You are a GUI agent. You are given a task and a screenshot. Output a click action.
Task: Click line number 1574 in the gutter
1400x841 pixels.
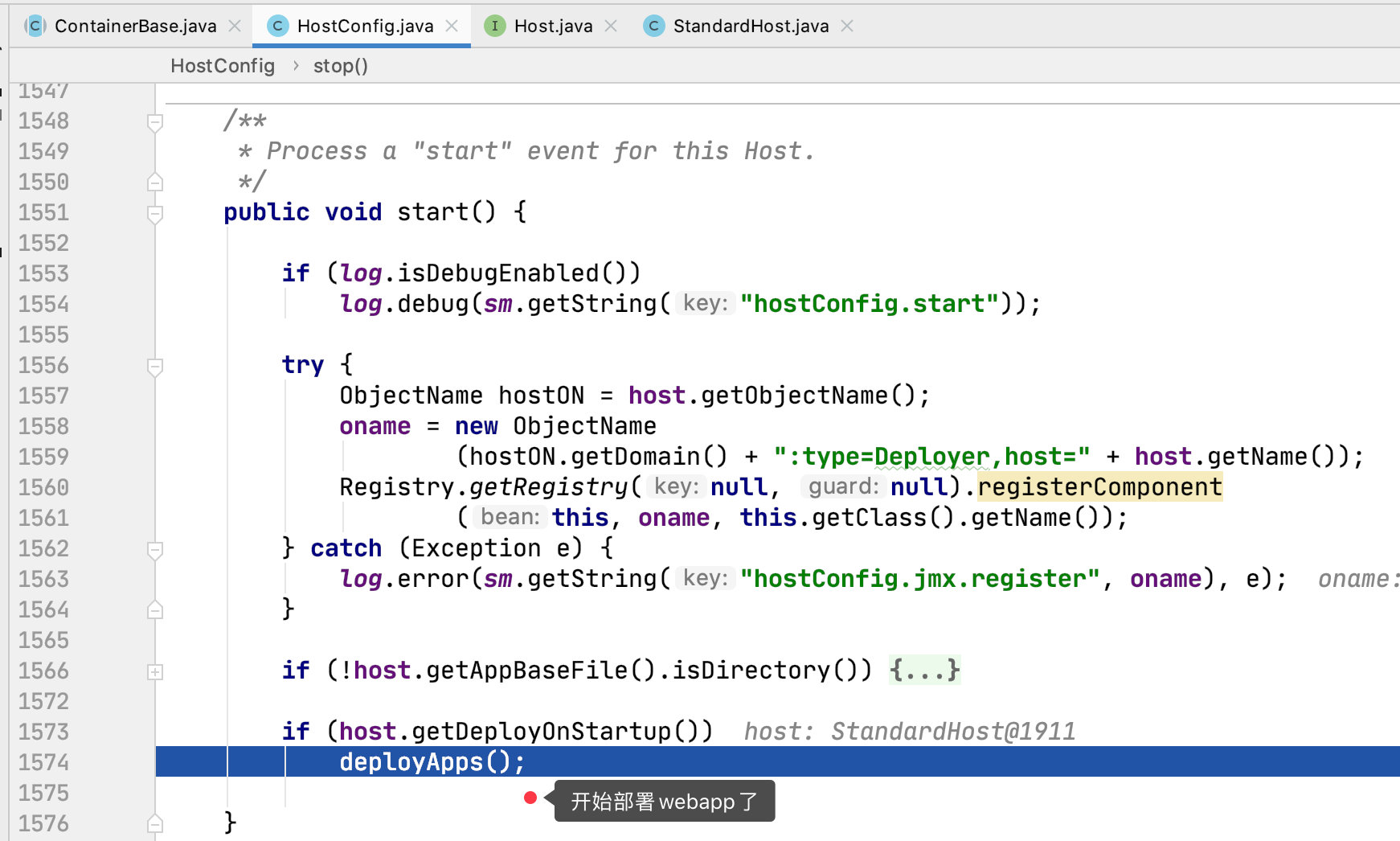point(44,762)
